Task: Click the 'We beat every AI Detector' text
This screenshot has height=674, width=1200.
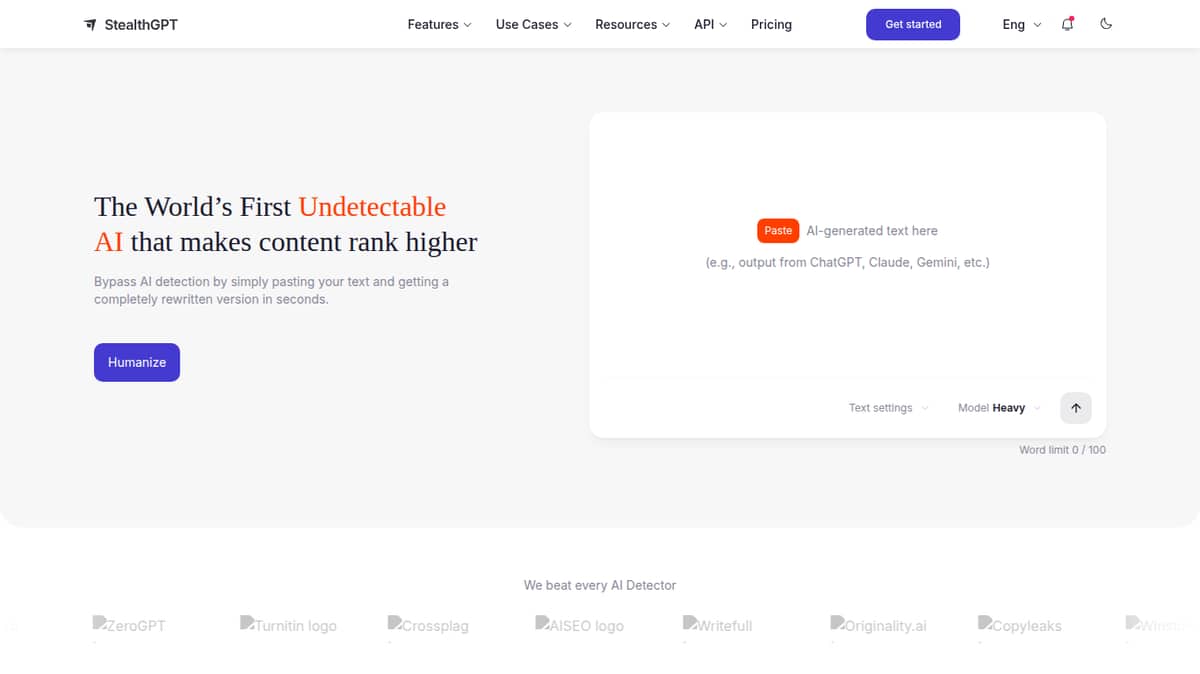Action: pyautogui.click(x=600, y=585)
